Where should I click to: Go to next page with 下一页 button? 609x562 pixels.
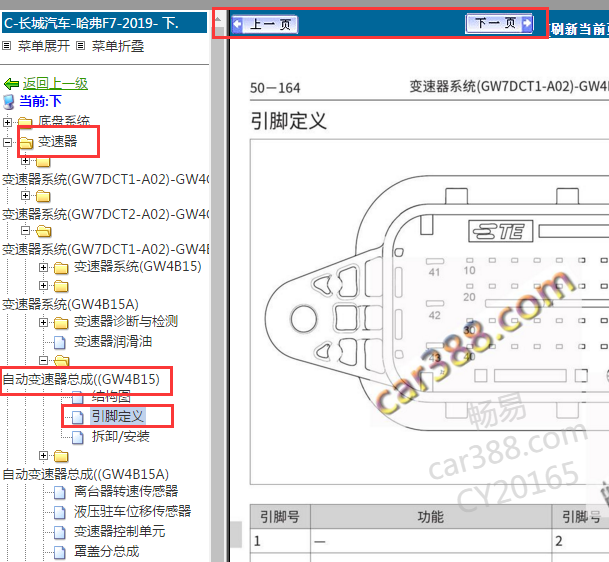click(499, 23)
